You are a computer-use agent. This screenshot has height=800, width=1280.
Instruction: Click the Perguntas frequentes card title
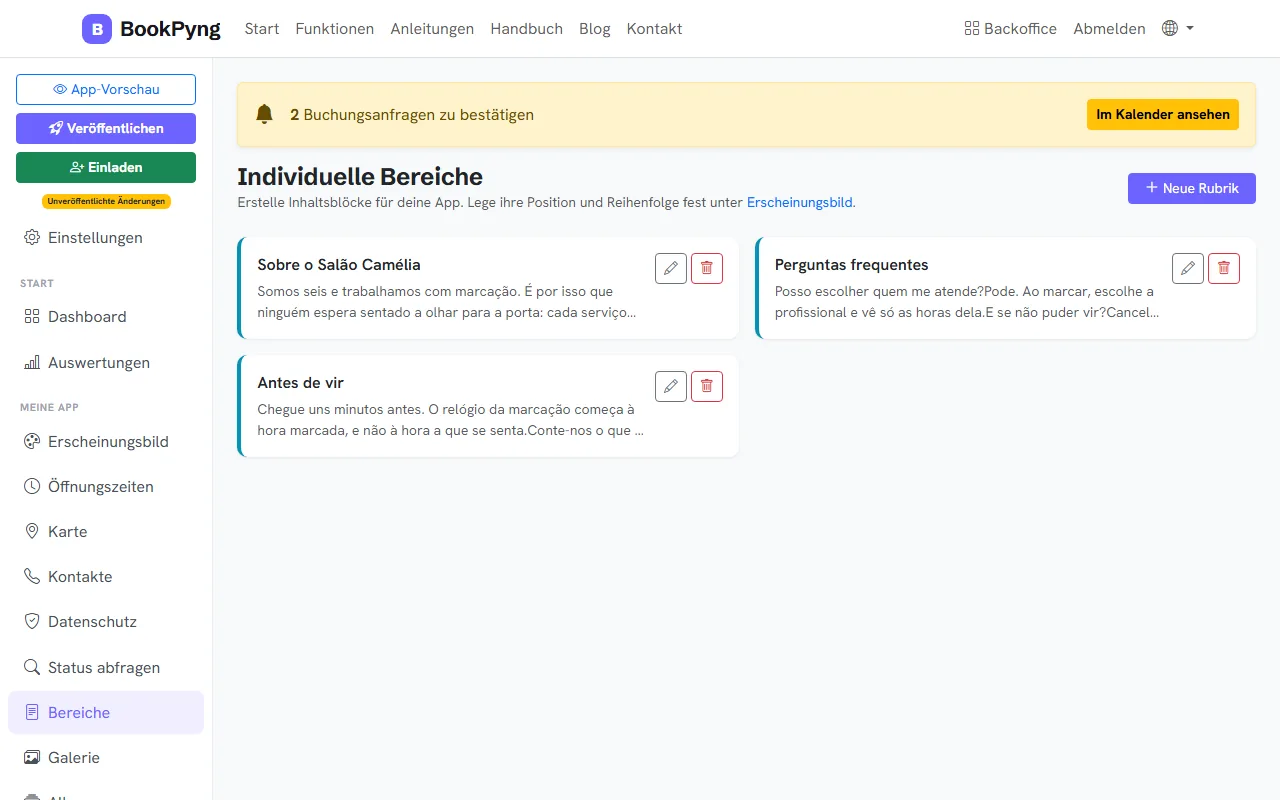coord(852,265)
